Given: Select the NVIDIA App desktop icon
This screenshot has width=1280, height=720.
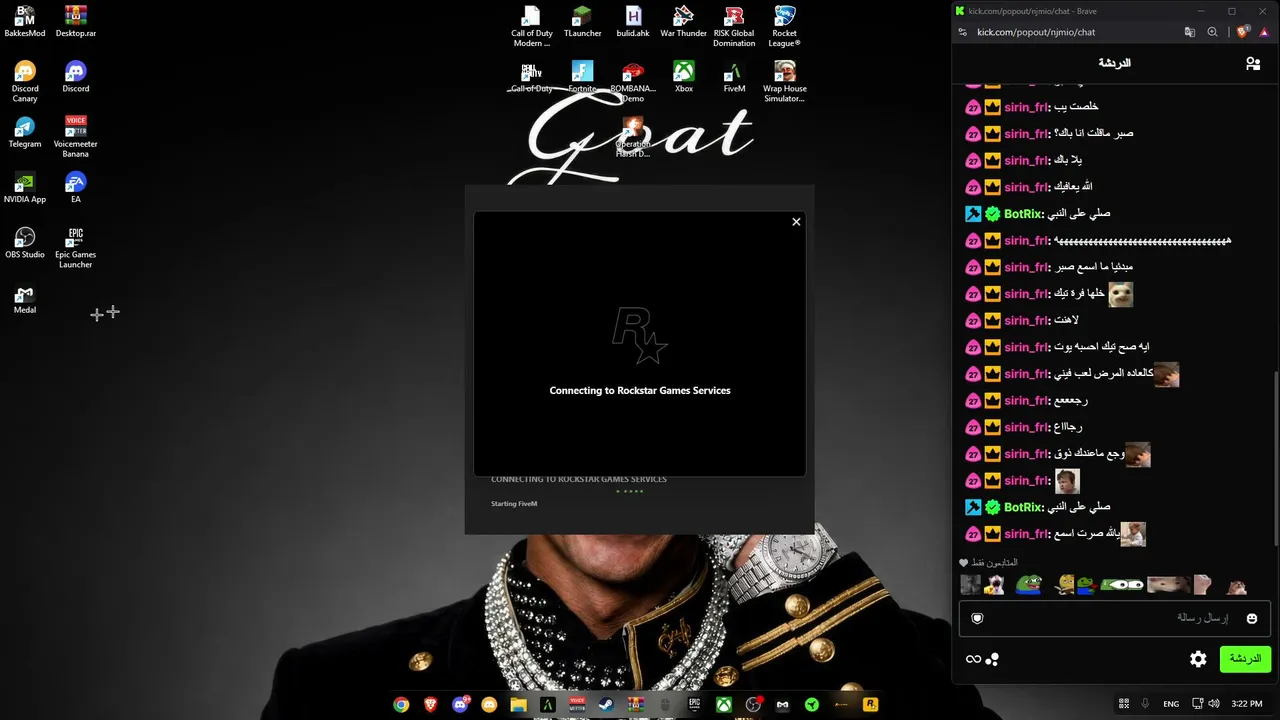Looking at the screenshot, I should point(25,188).
